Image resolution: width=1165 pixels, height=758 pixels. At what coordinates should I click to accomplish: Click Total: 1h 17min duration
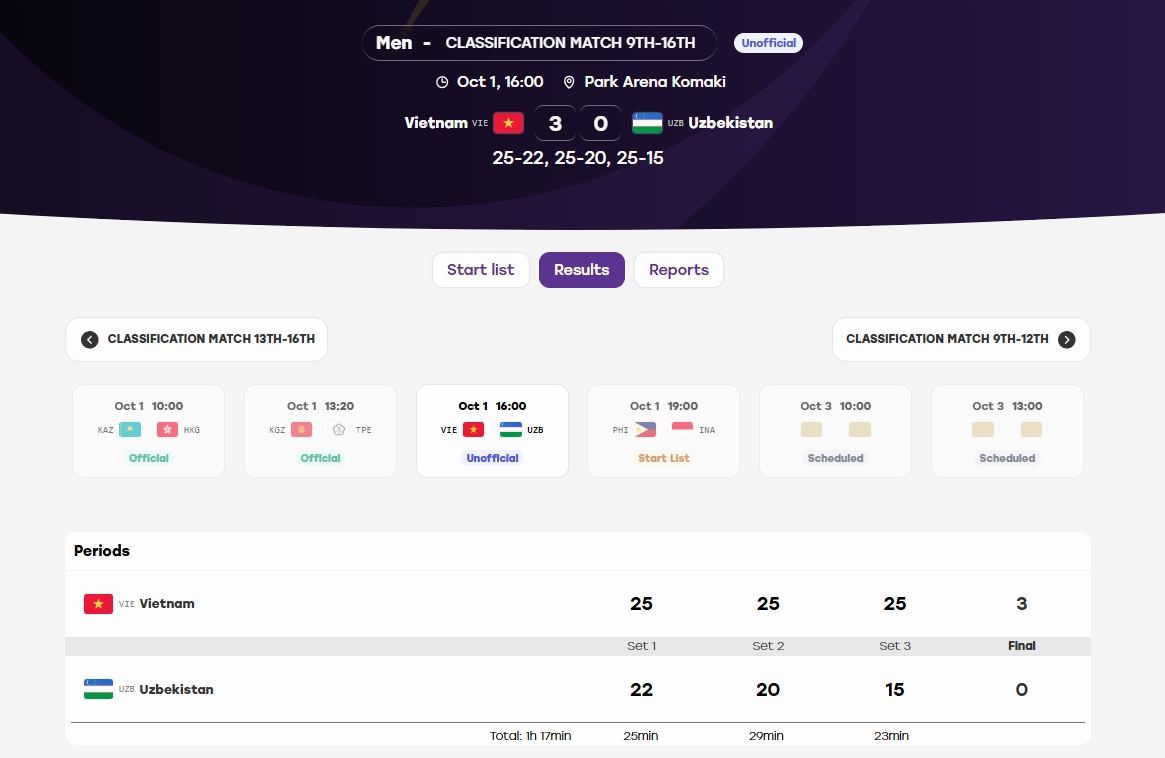[x=530, y=736]
